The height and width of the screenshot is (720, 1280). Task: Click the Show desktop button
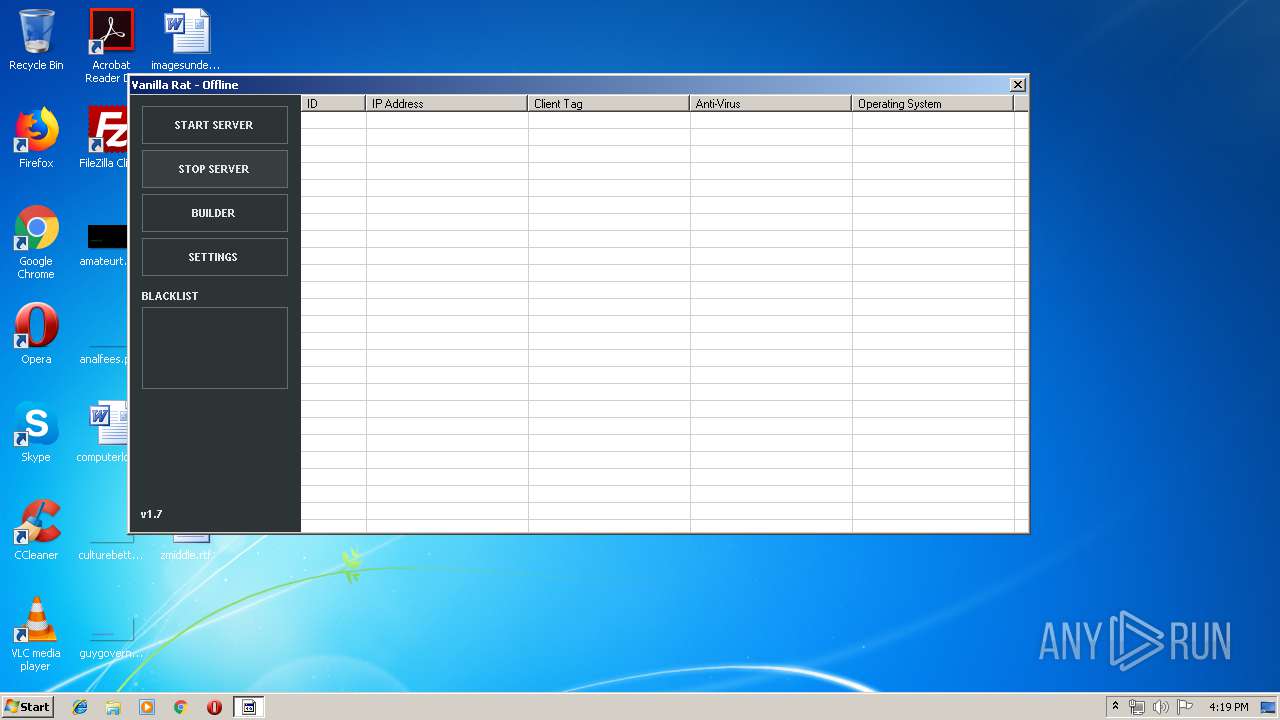1270,707
